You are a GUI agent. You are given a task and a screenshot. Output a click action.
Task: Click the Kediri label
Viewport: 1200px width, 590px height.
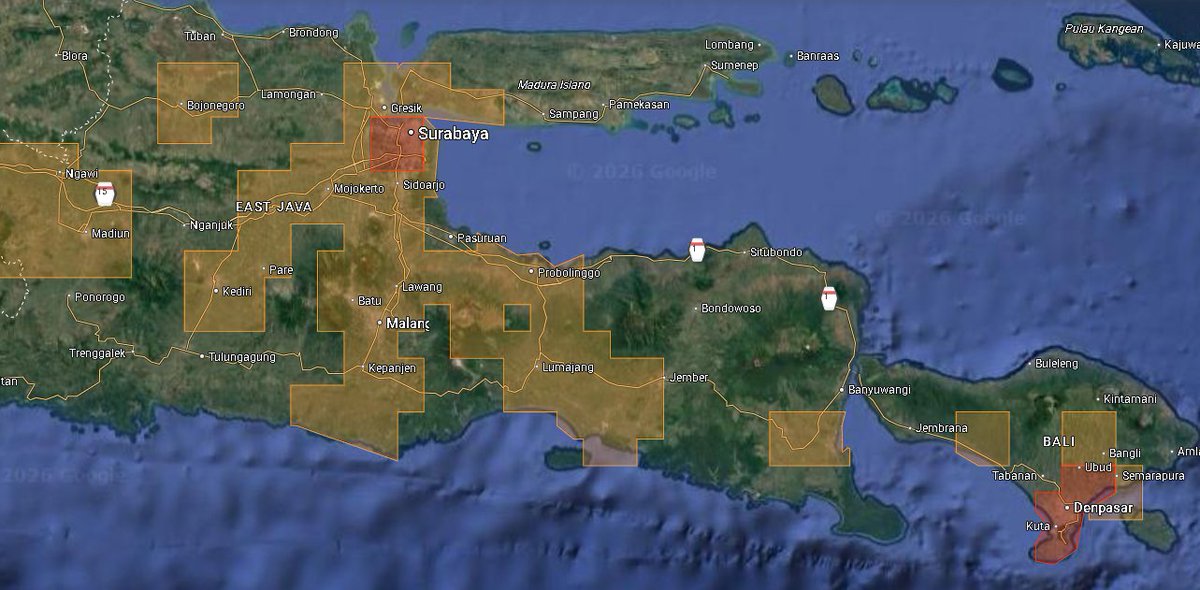coord(237,291)
